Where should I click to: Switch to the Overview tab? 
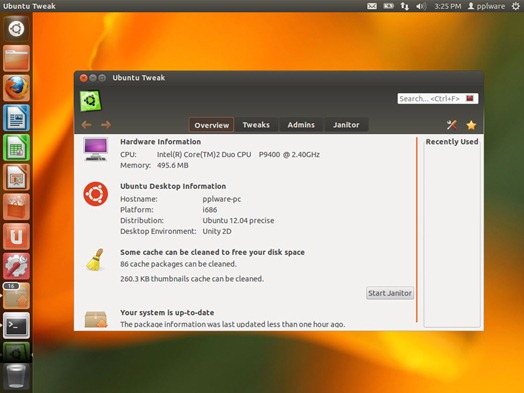212,125
